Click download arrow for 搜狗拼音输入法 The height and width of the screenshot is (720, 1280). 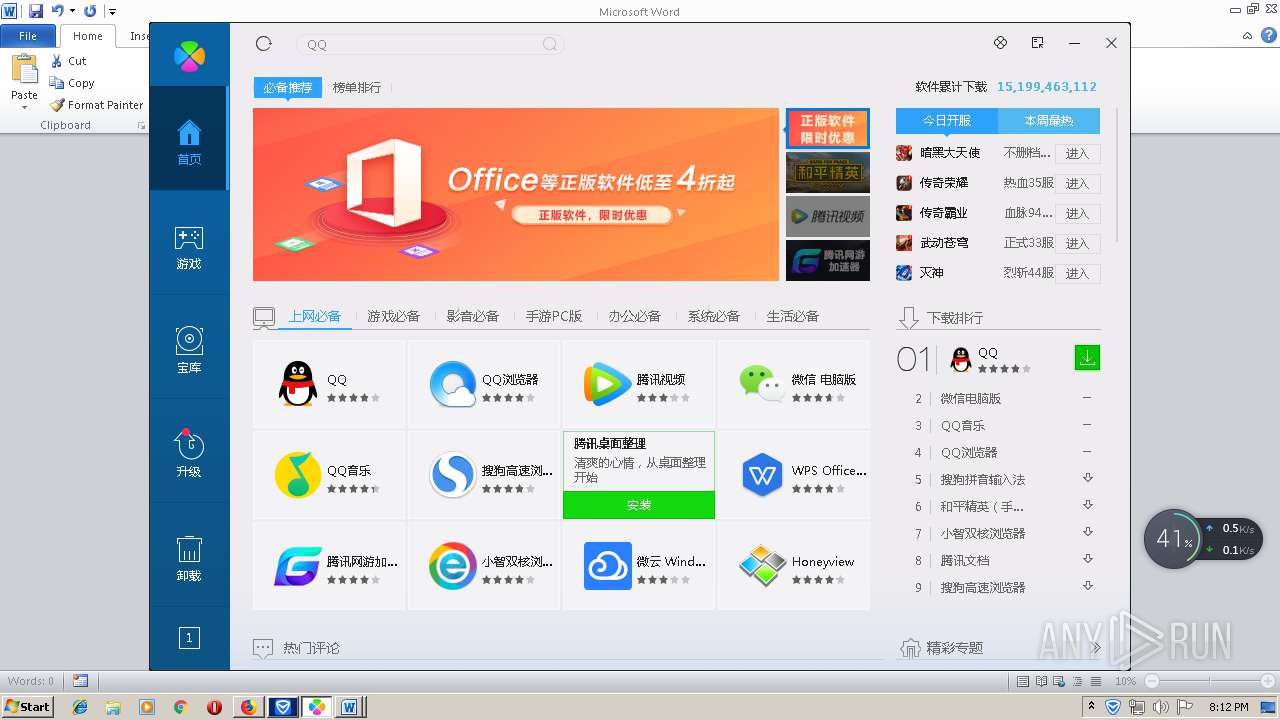[1088, 478]
